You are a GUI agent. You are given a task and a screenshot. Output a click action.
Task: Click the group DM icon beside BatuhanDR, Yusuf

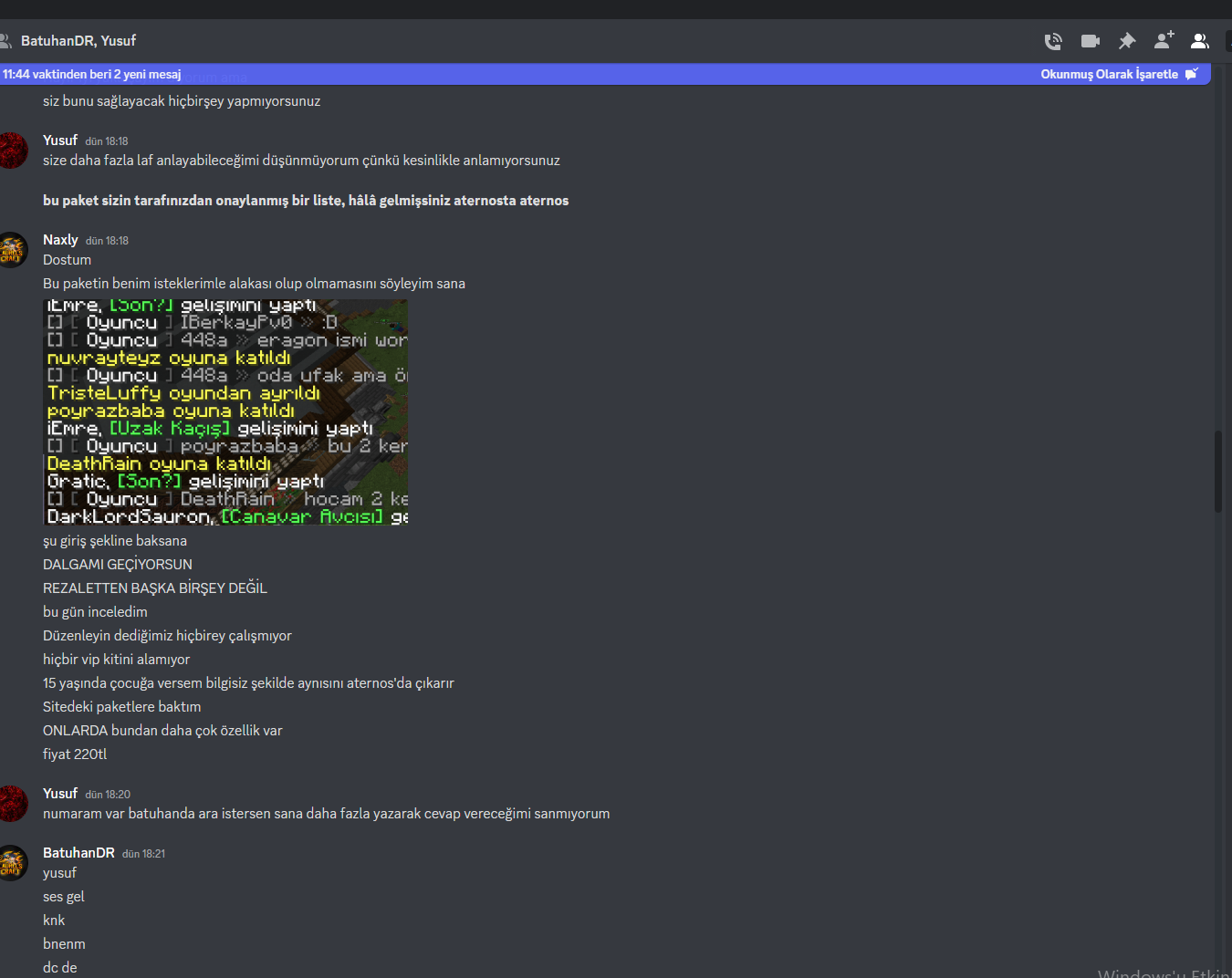point(5,41)
